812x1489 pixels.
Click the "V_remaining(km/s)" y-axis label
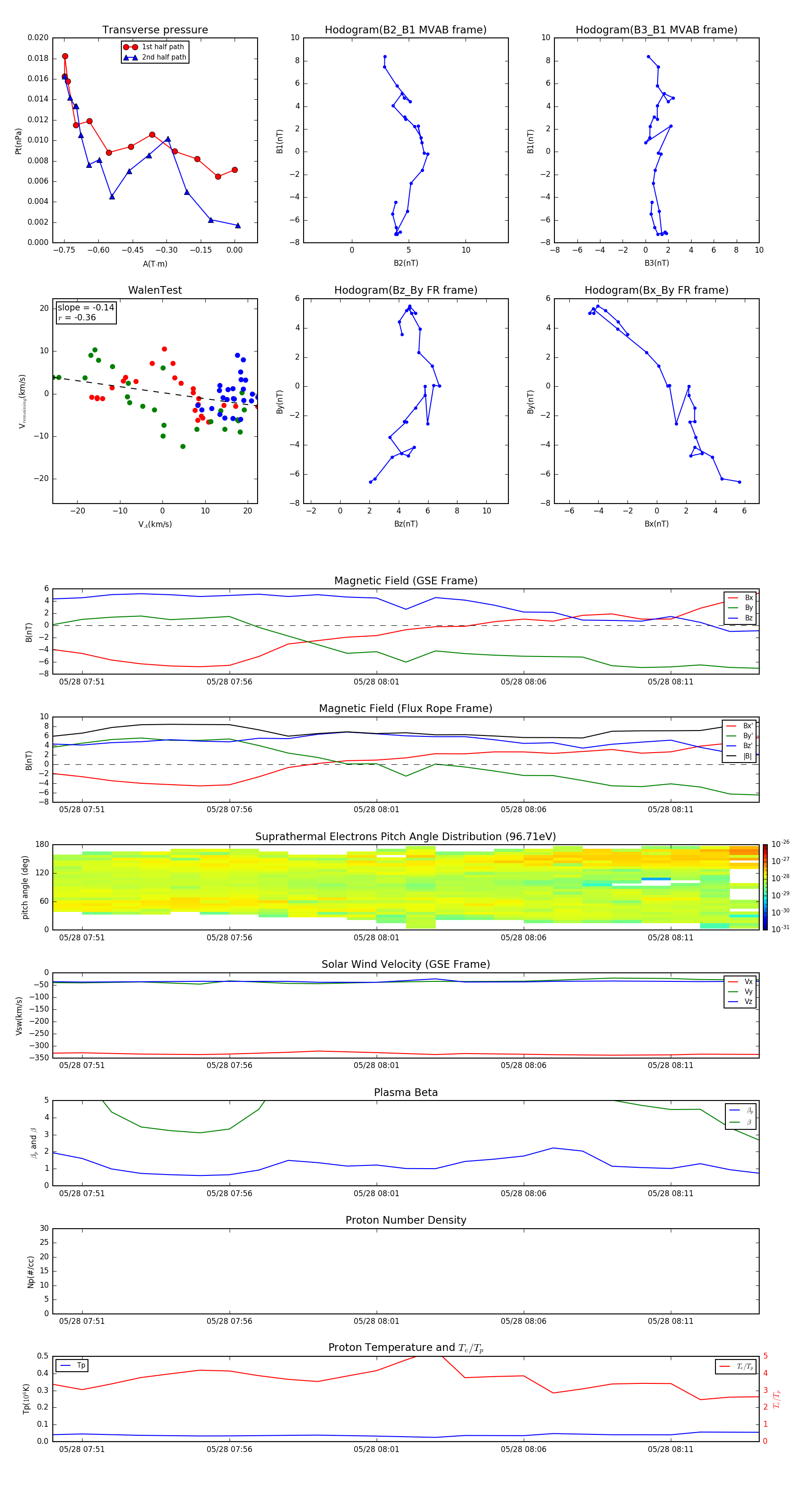[22, 401]
